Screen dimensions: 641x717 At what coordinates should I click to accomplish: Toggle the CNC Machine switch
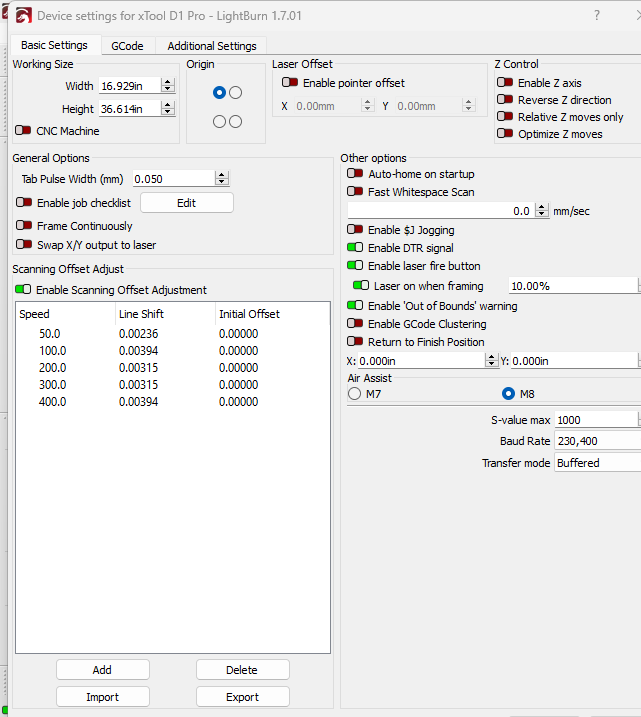(23, 130)
